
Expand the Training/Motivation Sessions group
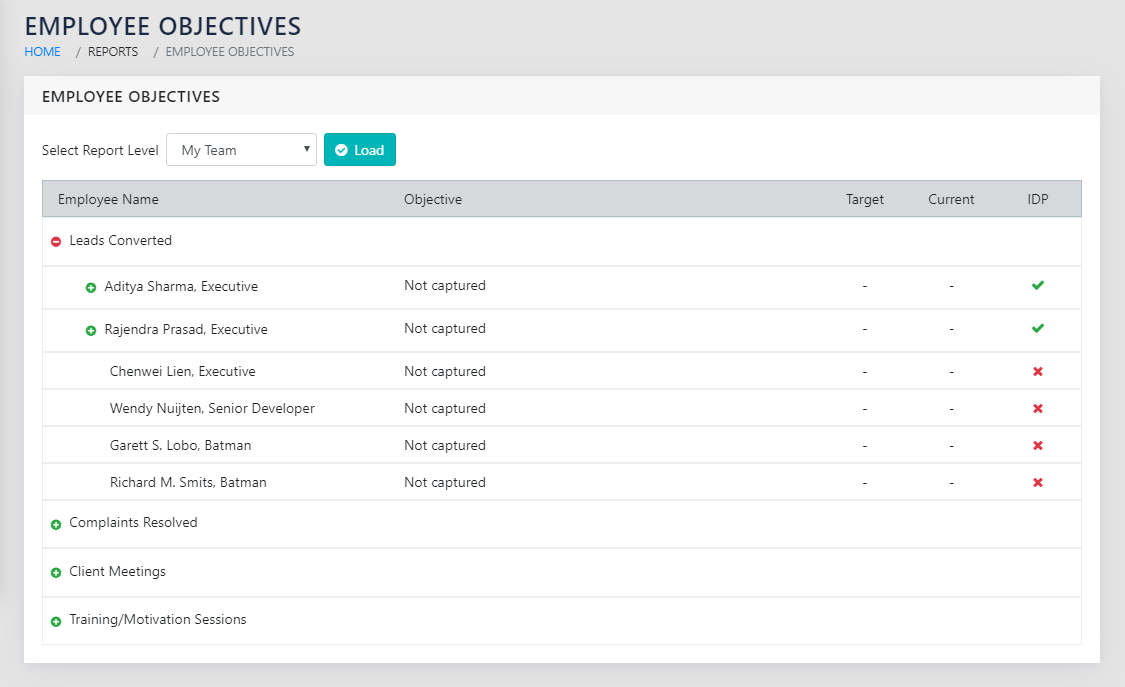(56, 621)
